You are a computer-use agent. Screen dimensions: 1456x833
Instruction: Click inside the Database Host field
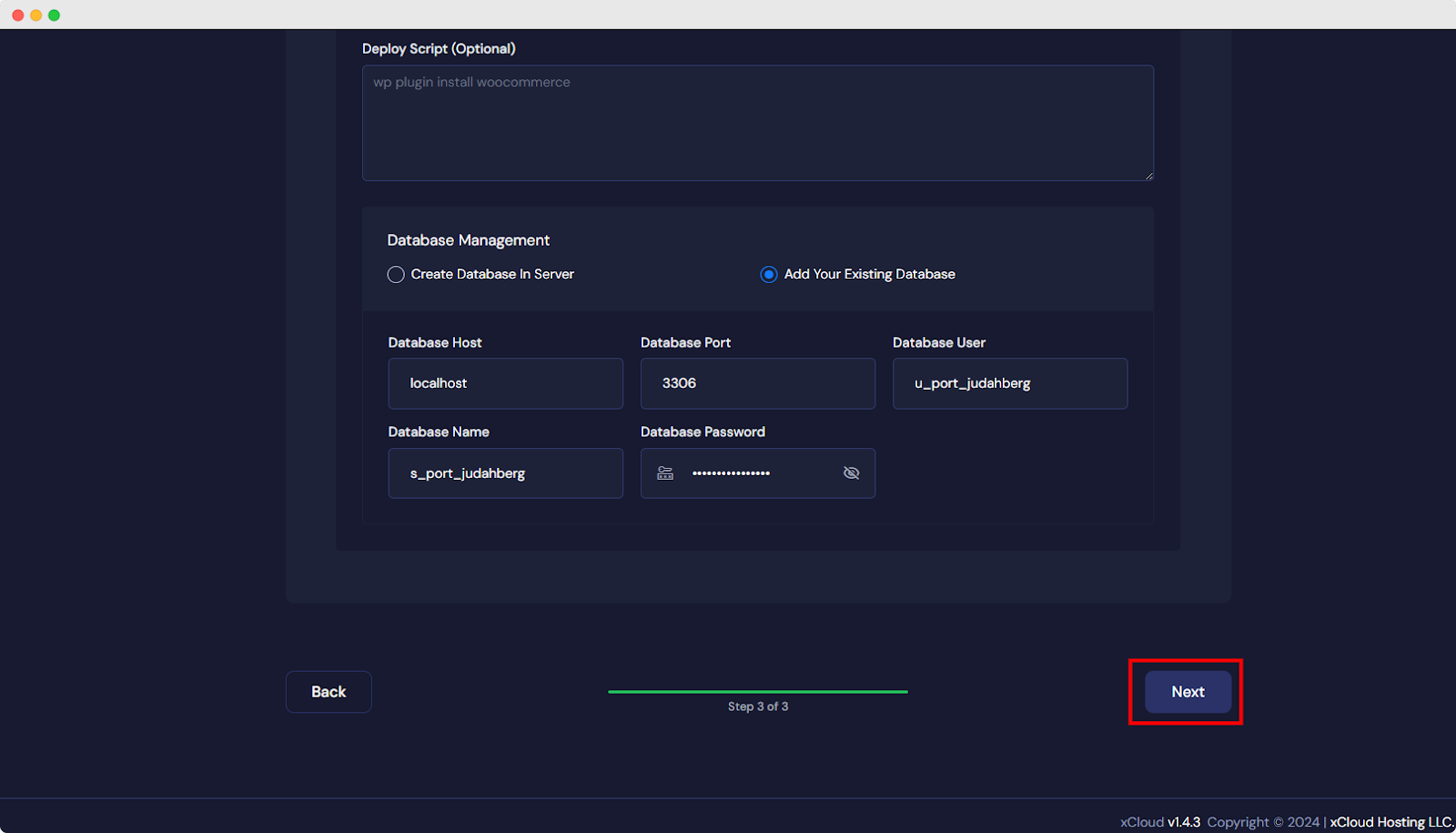(x=505, y=383)
